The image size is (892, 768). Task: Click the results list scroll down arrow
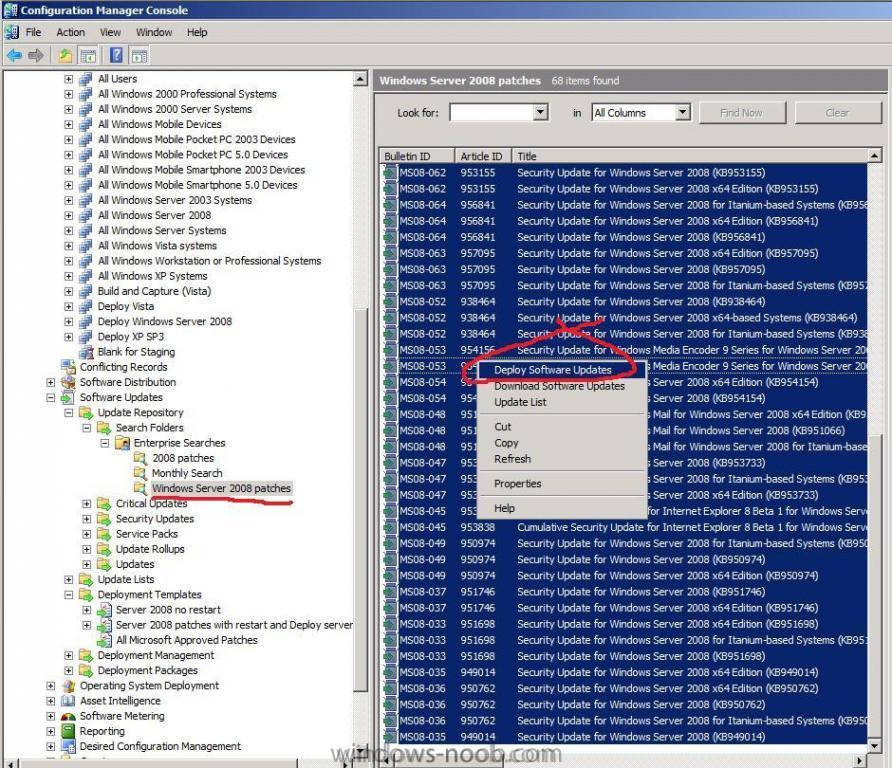(x=874, y=745)
